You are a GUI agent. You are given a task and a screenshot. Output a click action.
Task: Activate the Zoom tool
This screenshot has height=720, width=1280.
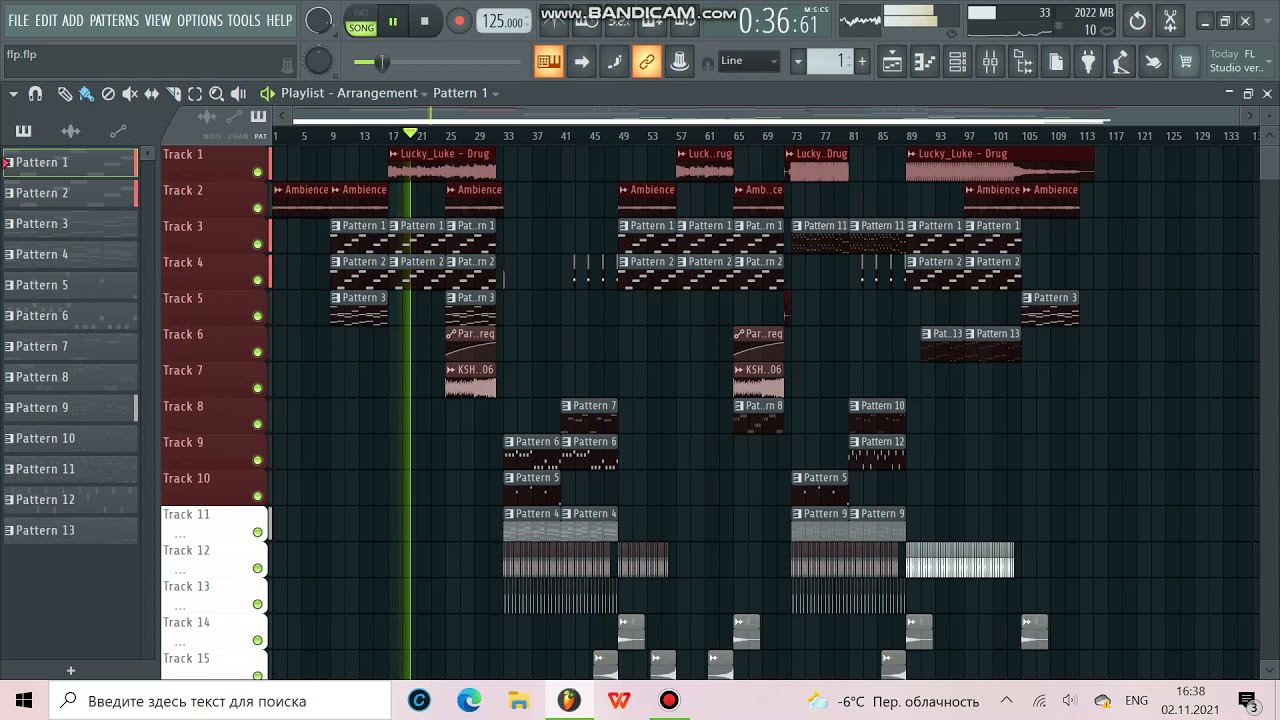pyautogui.click(x=216, y=93)
